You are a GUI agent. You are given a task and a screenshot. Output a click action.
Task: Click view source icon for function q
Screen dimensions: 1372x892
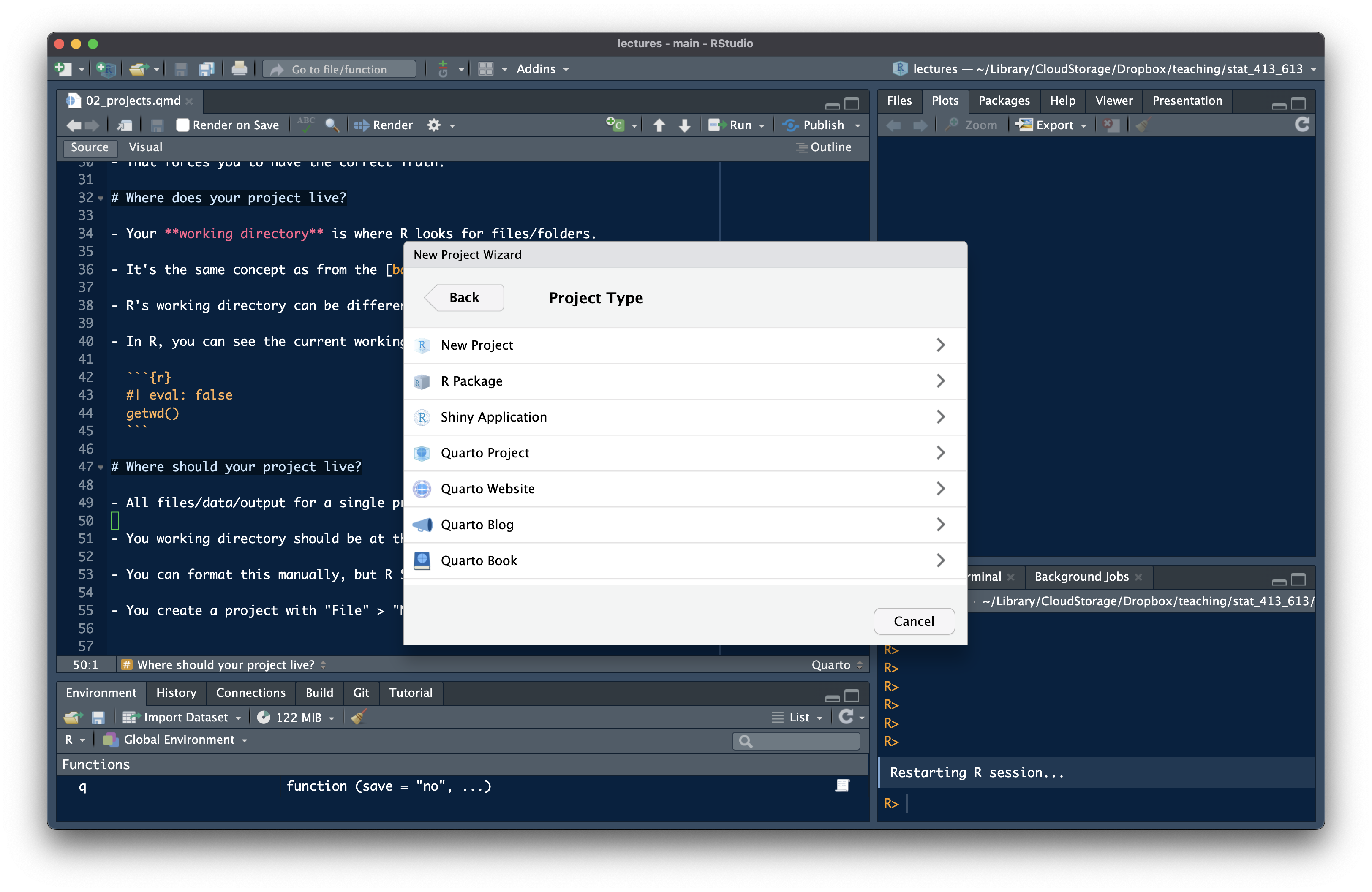[x=842, y=786]
